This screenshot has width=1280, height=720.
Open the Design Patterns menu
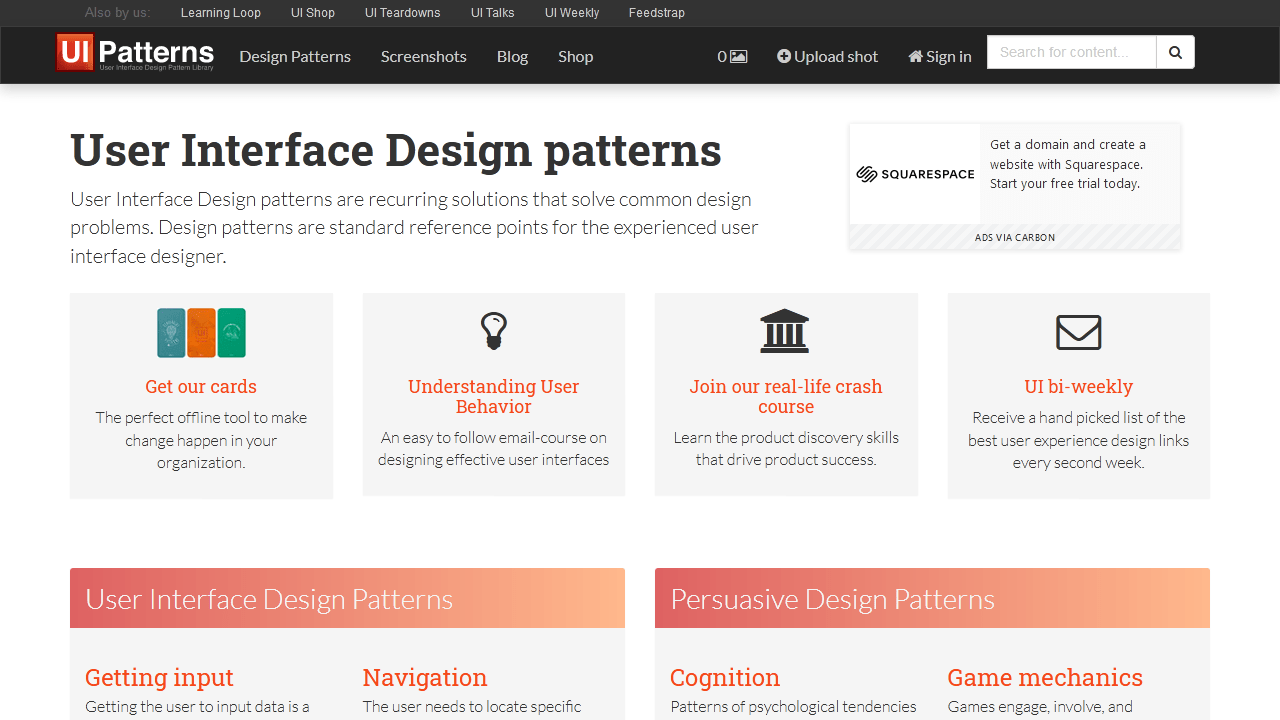tap(295, 57)
